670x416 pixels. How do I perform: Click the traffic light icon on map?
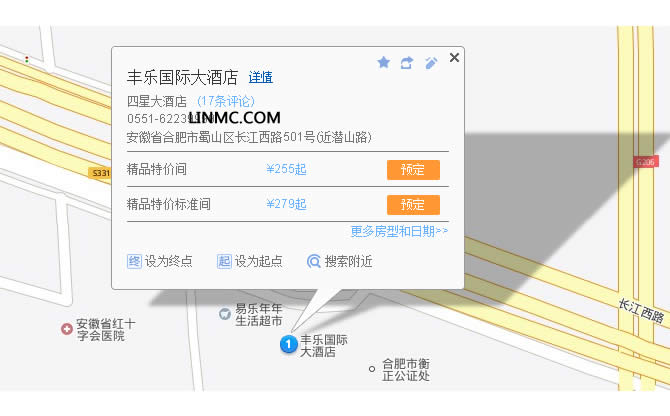tap(27, 59)
